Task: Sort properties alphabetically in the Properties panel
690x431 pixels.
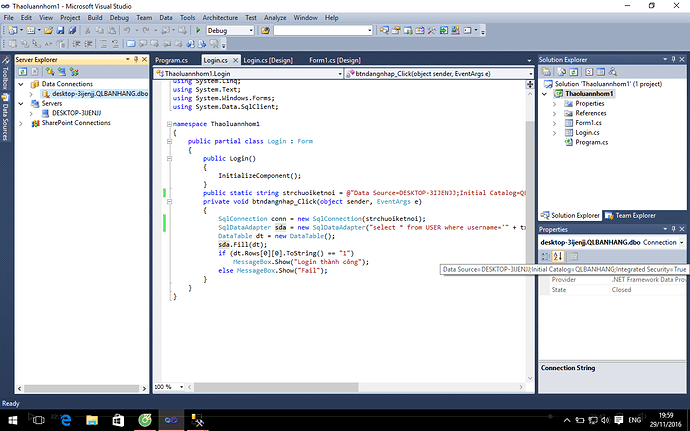Action: coord(558,257)
